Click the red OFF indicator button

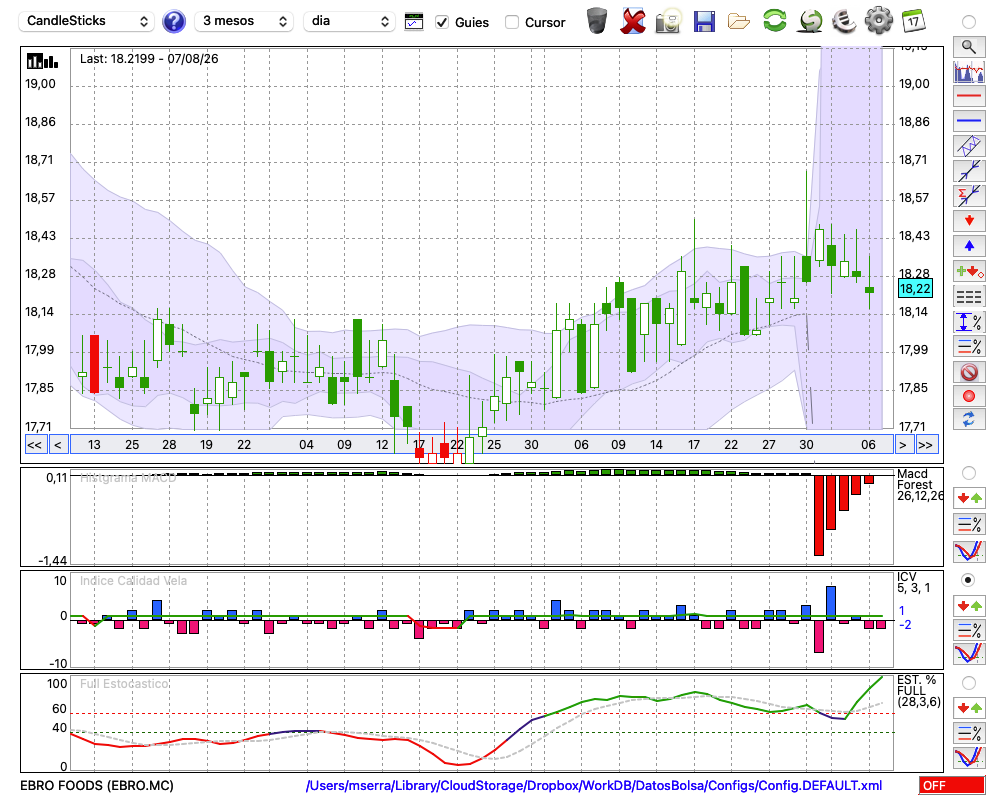pos(952,785)
